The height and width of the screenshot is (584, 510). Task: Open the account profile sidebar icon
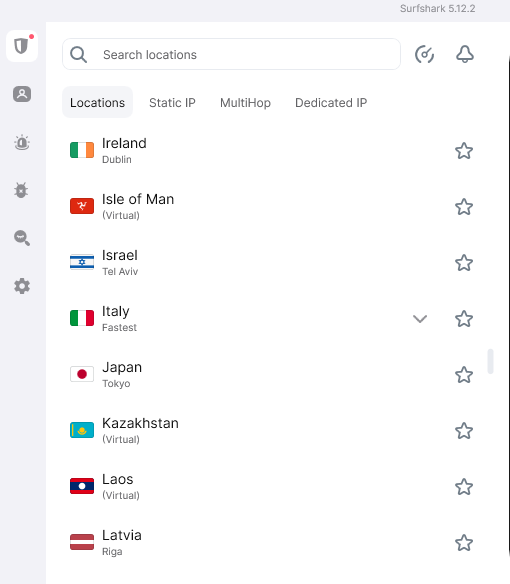(x=22, y=94)
